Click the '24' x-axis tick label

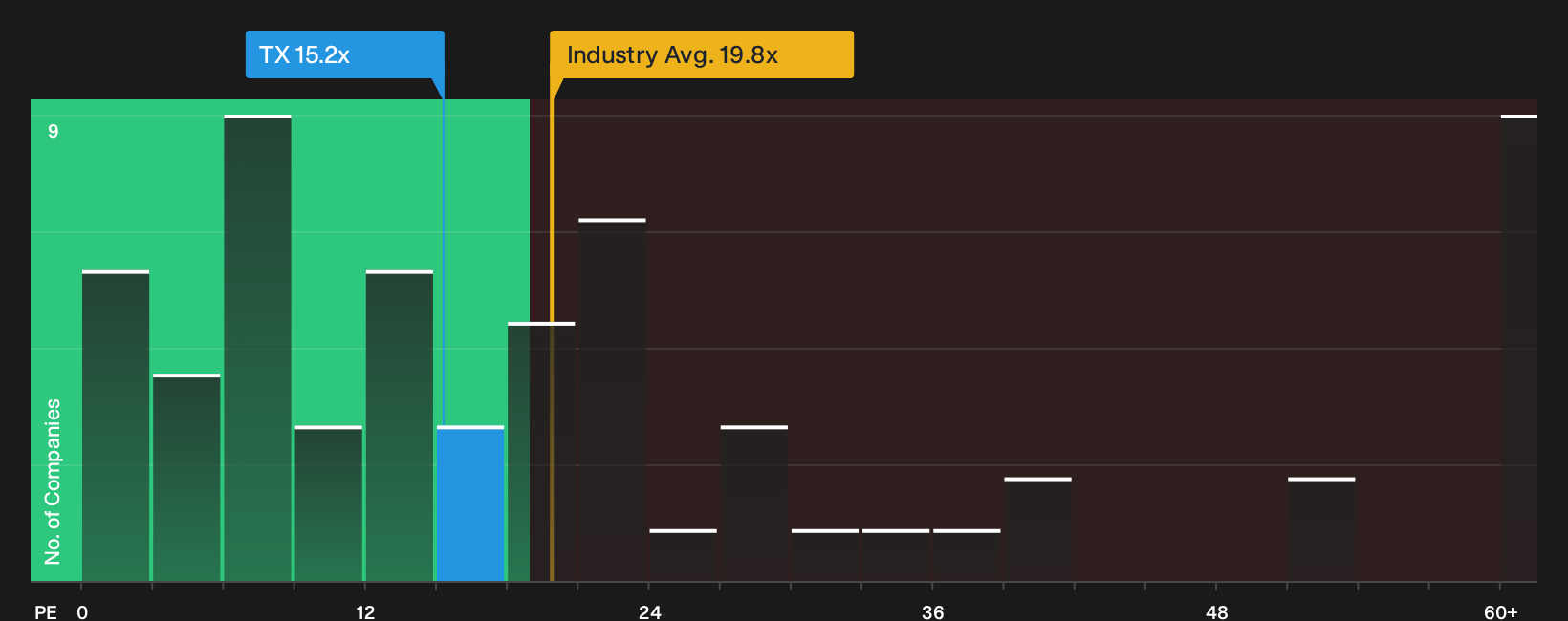(649, 612)
